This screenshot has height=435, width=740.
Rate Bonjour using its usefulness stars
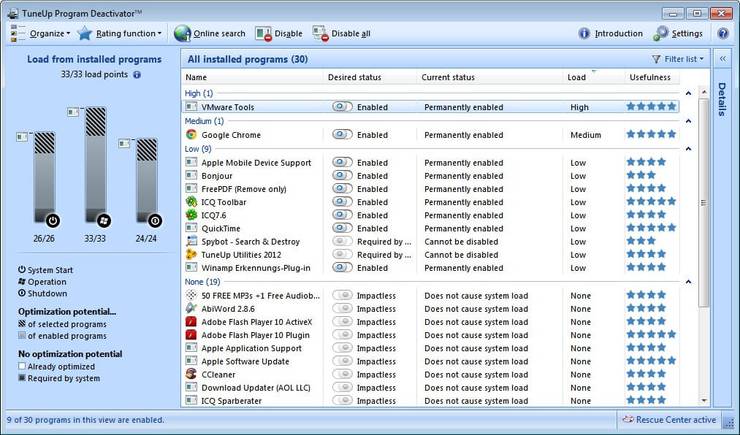pos(640,175)
